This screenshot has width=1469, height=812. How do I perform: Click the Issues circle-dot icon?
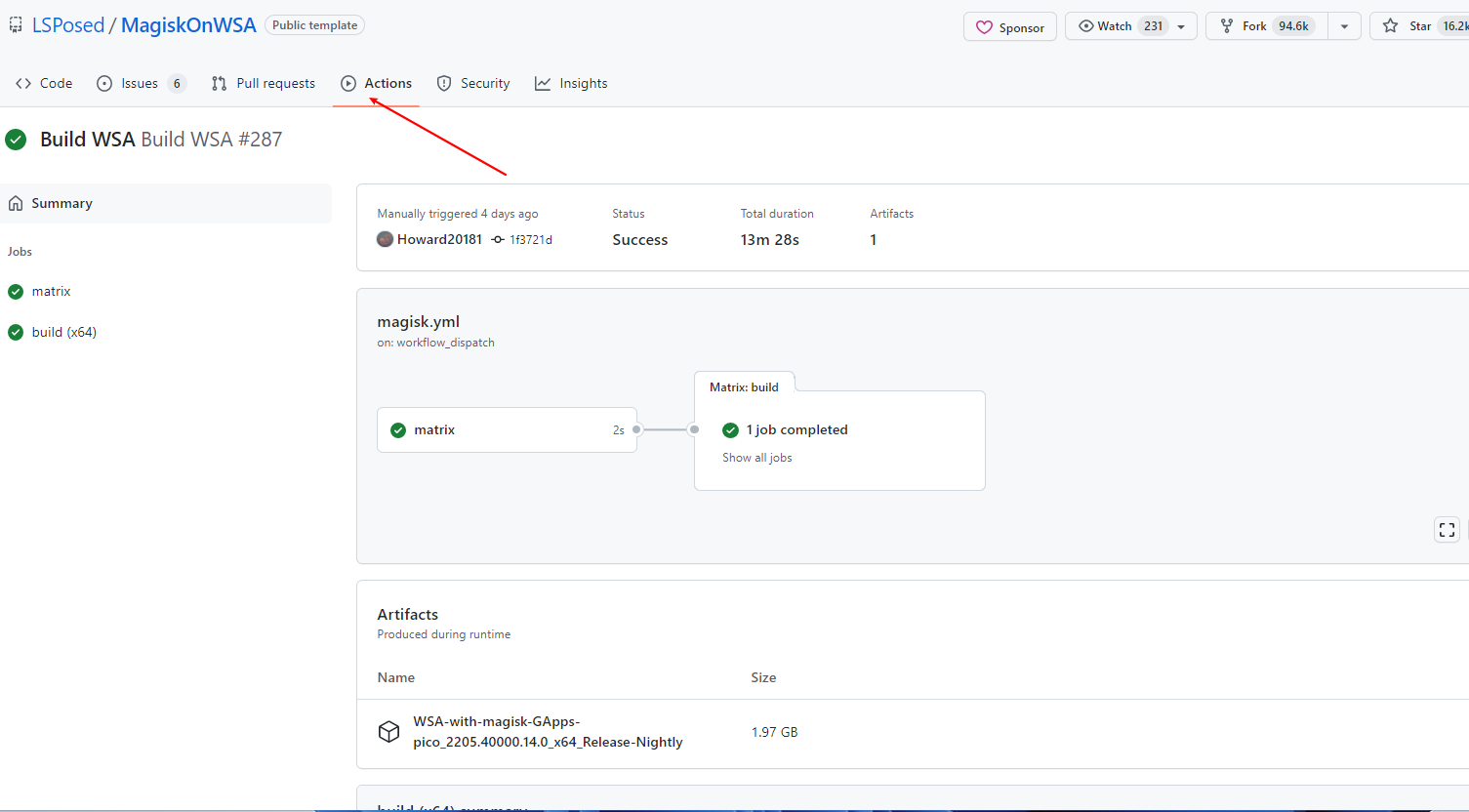point(104,83)
